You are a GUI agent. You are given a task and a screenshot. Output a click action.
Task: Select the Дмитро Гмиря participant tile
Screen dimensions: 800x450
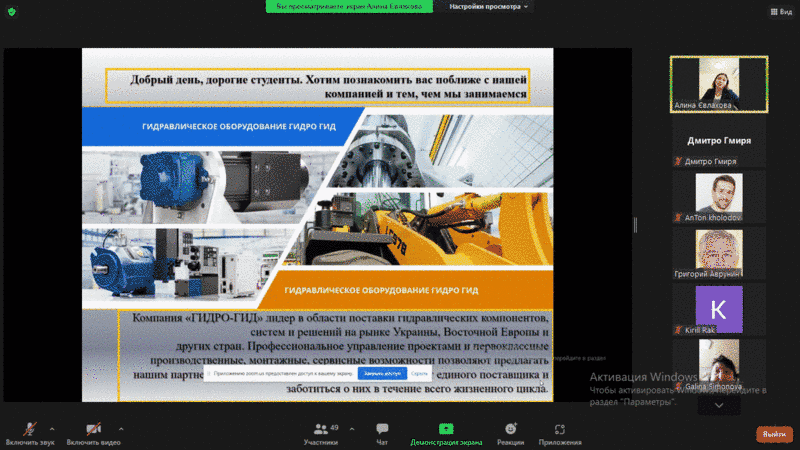click(x=719, y=141)
